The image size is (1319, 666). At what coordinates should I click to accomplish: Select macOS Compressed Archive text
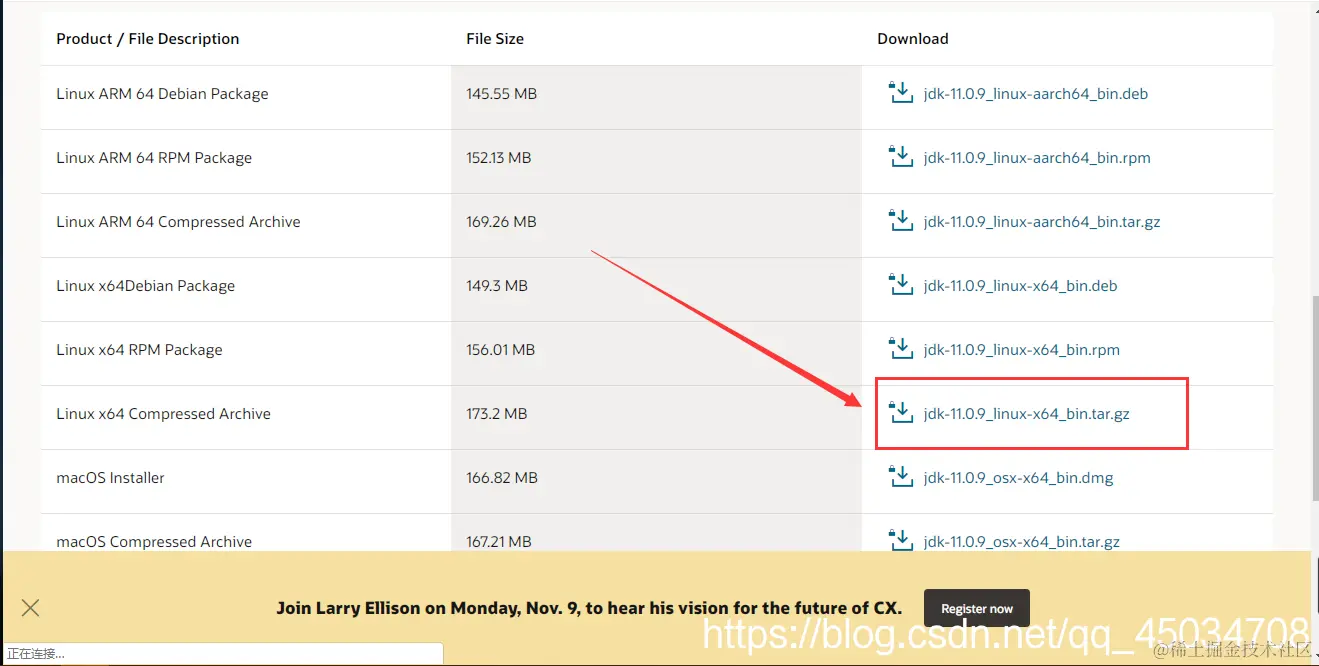click(154, 542)
